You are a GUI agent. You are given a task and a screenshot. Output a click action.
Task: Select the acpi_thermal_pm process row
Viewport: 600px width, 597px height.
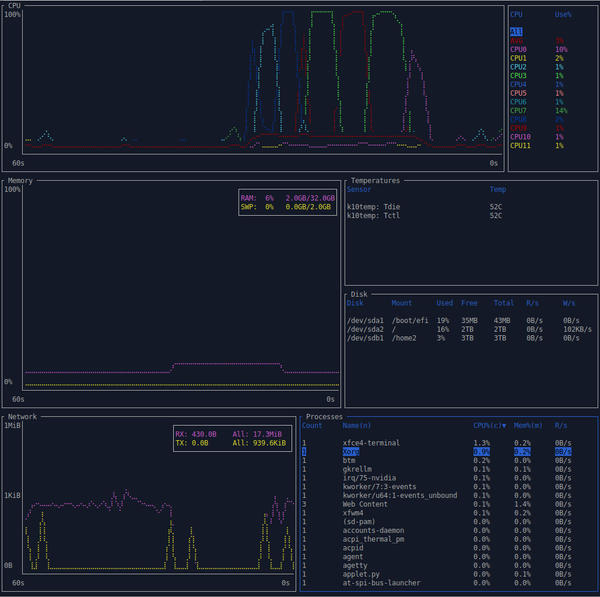437,539
